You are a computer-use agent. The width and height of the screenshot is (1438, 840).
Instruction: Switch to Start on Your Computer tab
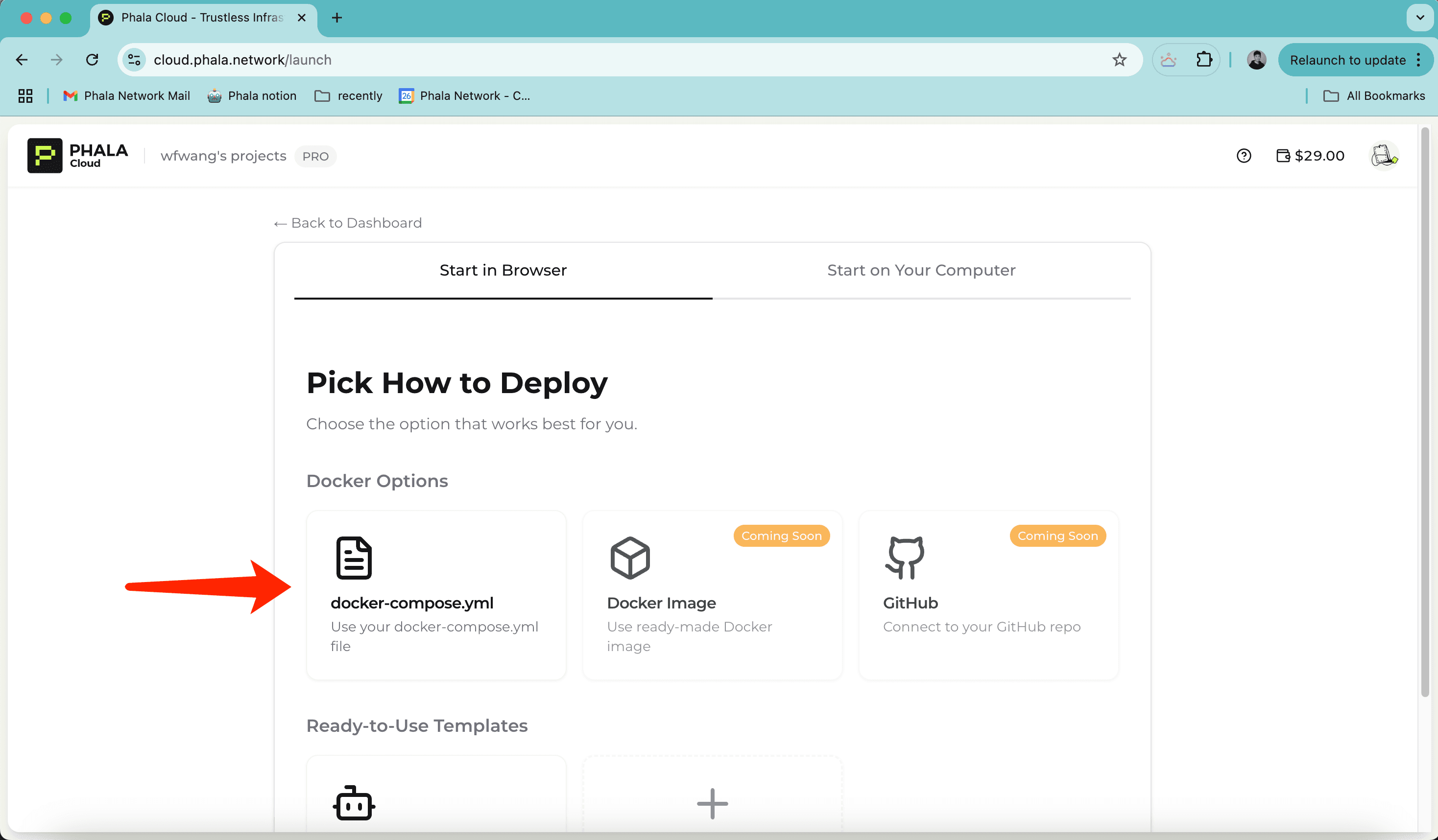[921, 270]
